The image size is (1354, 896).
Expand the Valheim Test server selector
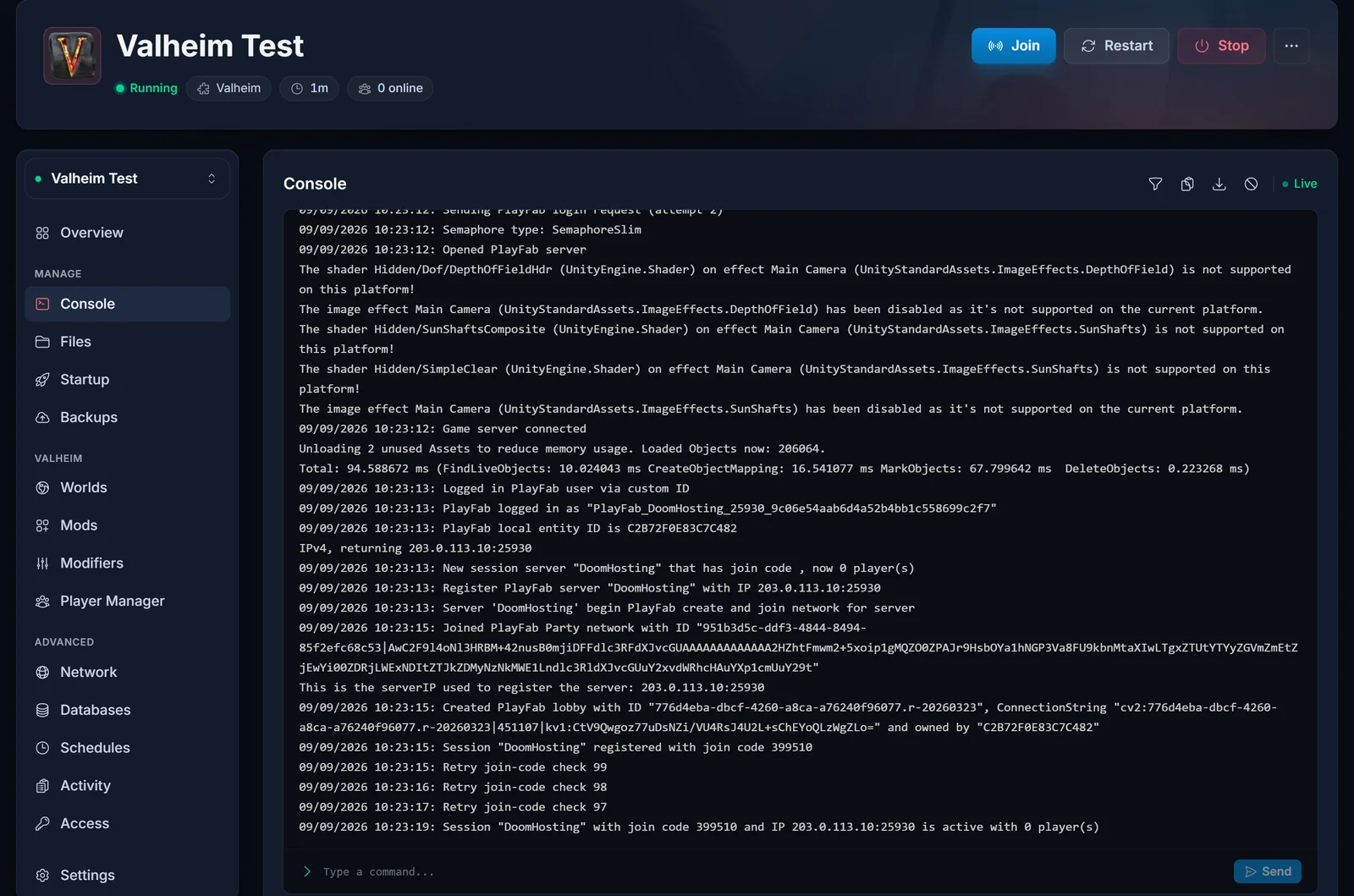[127, 179]
